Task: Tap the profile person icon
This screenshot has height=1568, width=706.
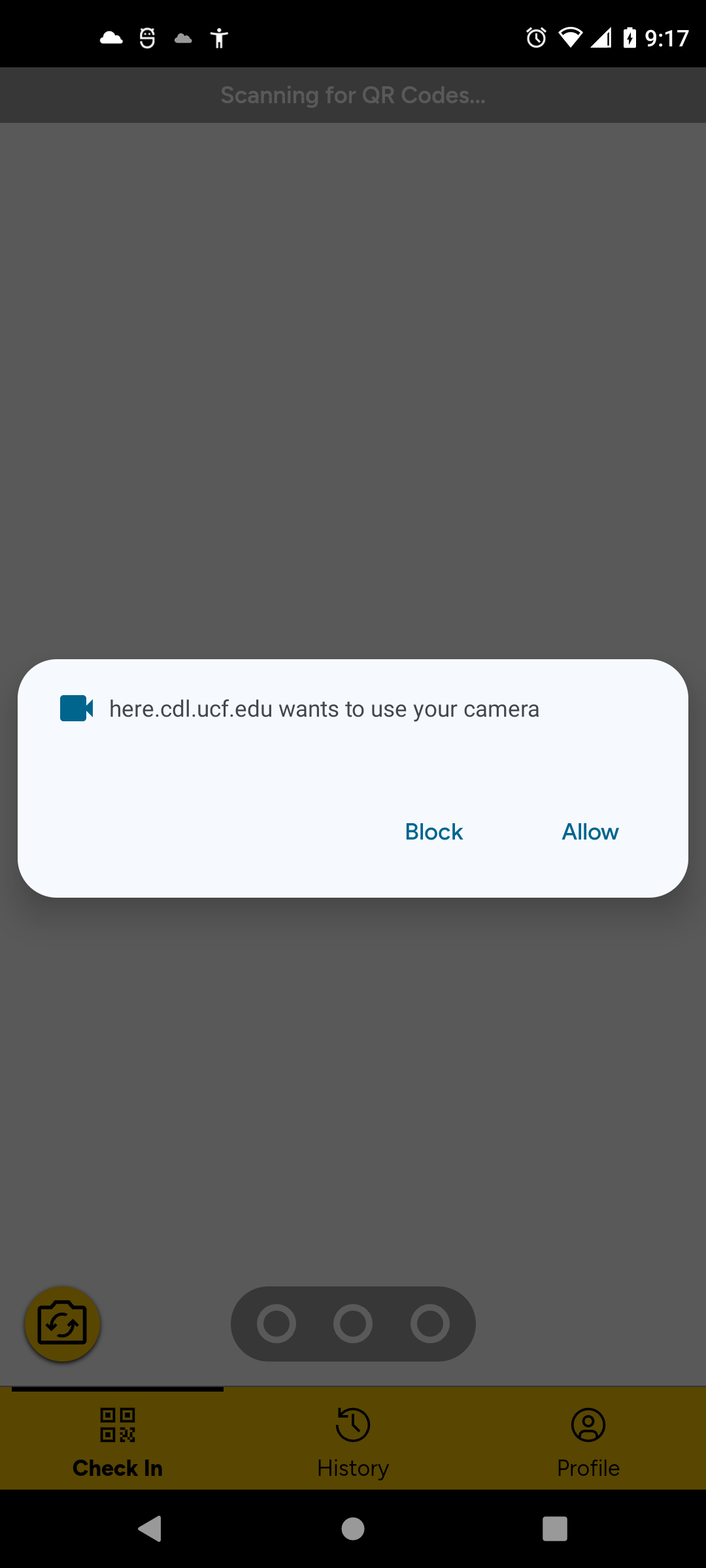Action: click(x=588, y=1425)
